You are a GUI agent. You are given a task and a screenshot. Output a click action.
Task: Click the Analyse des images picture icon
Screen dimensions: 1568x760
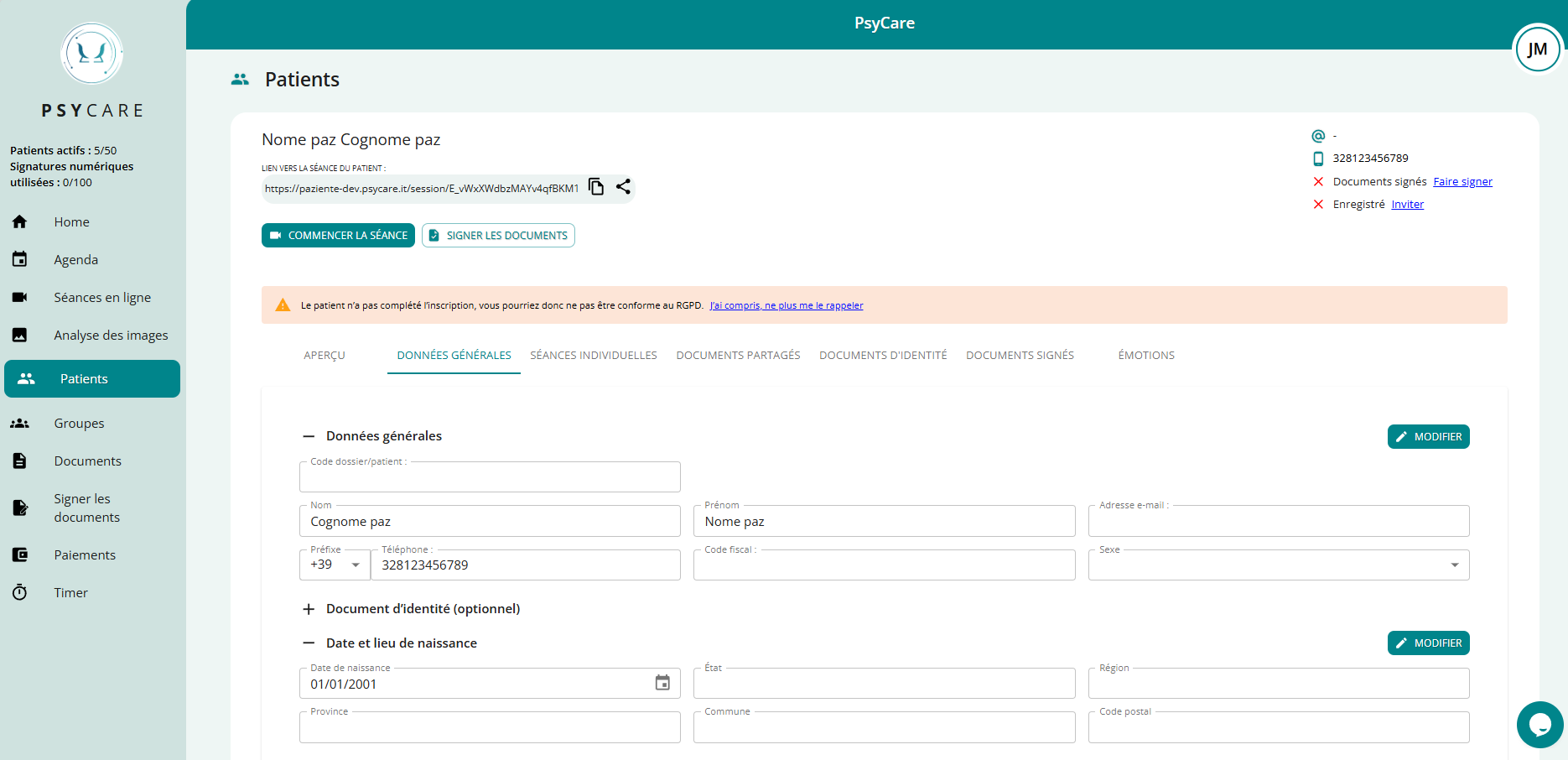tap(19, 335)
